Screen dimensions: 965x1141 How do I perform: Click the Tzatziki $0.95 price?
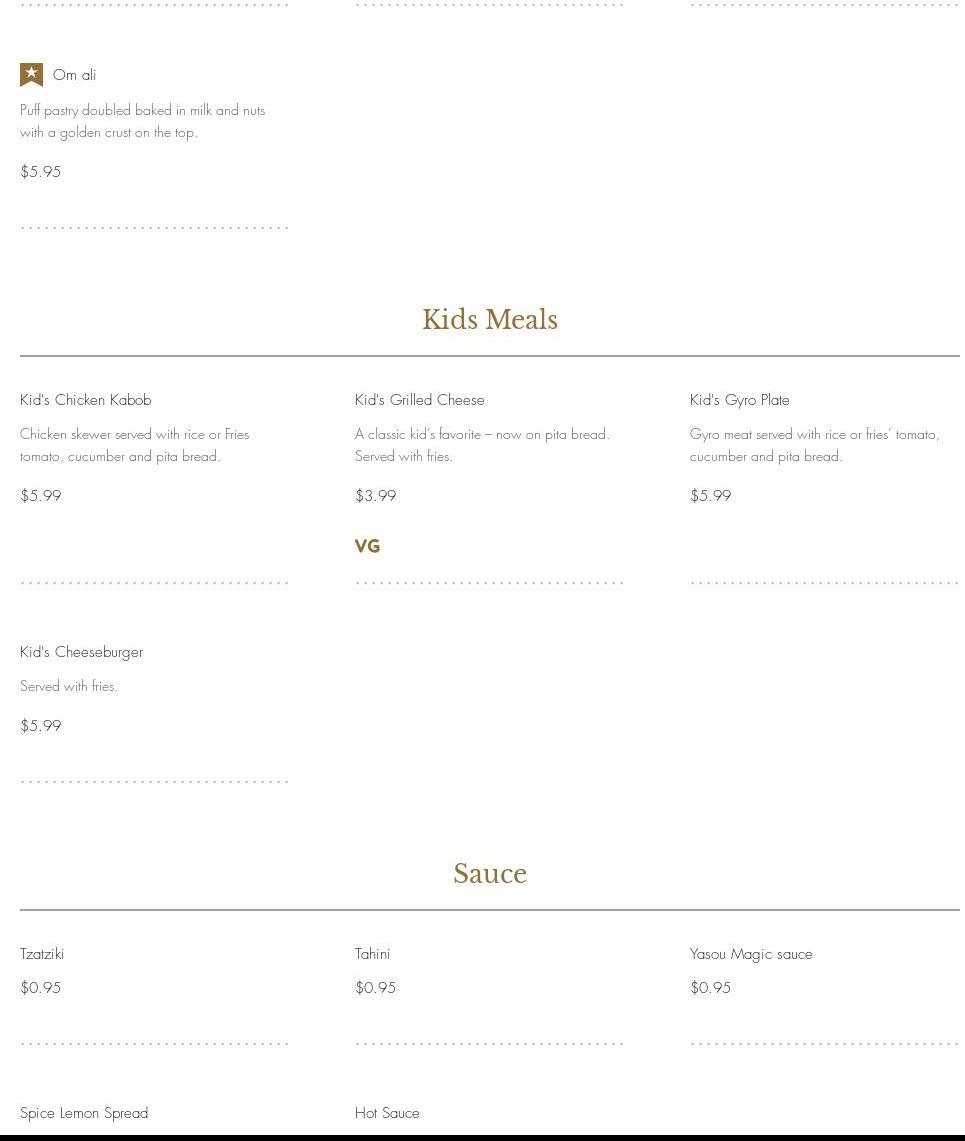tap(41, 988)
